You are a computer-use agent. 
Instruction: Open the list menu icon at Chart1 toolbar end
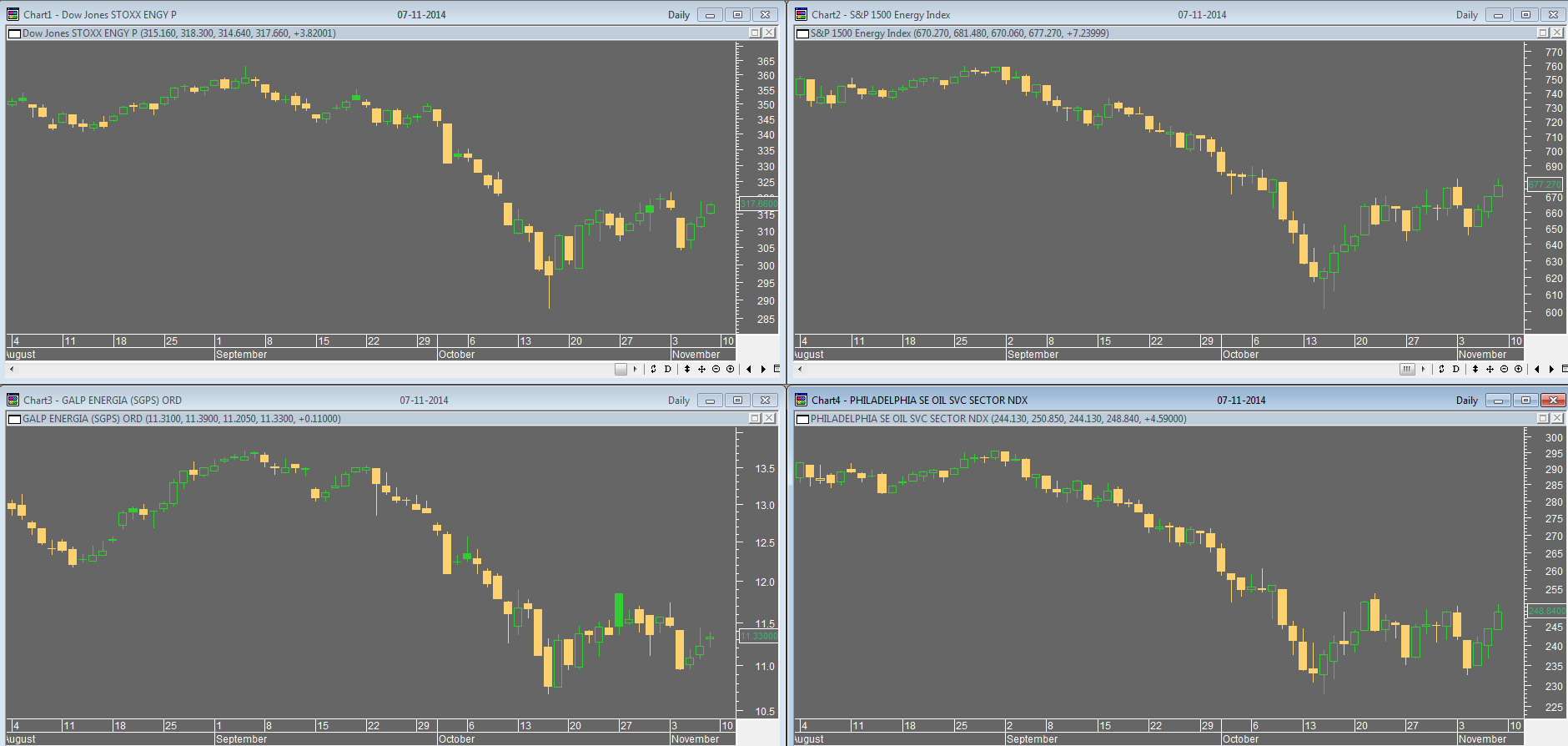click(x=776, y=369)
